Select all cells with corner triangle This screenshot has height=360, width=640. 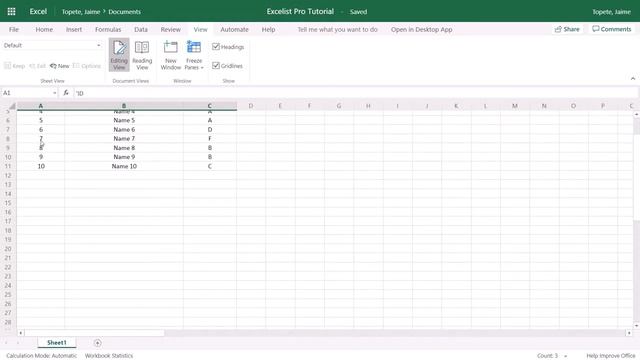(x=12, y=106)
